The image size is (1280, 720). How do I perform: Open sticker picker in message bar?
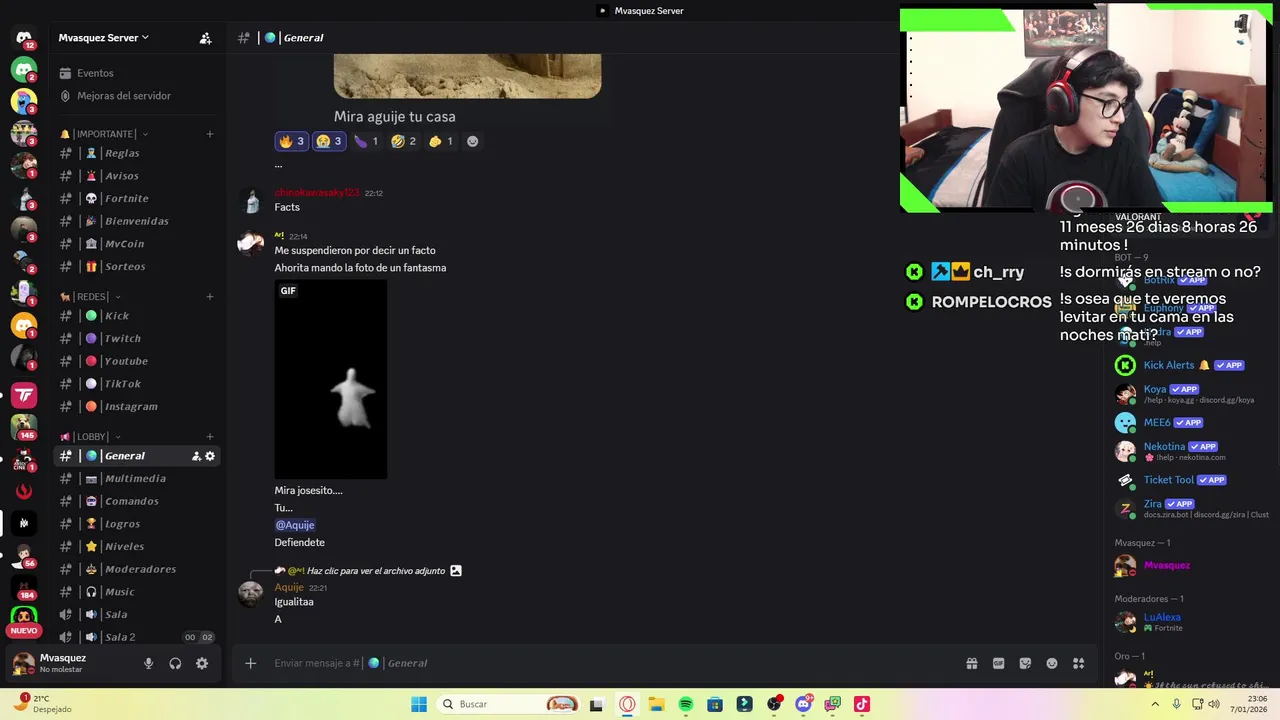click(x=1025, y=663)
